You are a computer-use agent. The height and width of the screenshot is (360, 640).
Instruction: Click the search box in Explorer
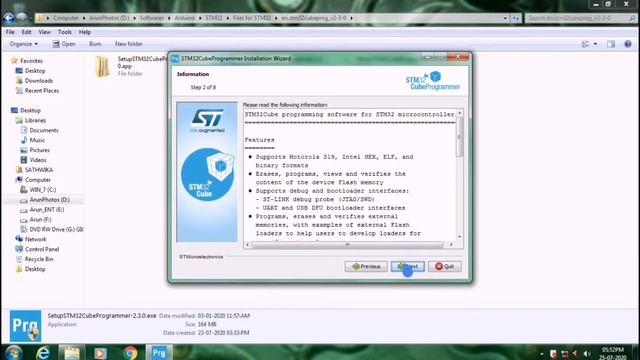point(580,18)
